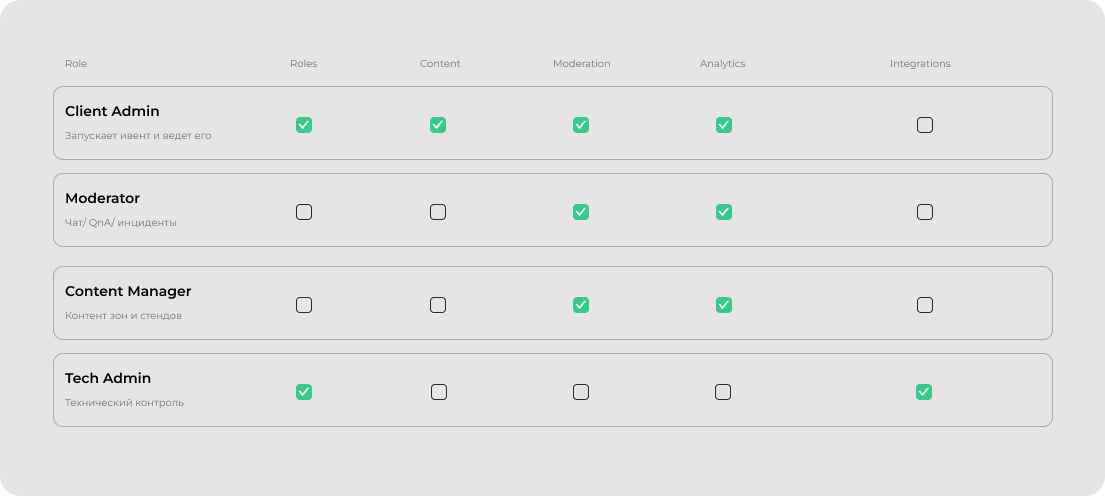Uncheck Content permission for Client Admin
The height and width of the screenshot is (496, 1105).
(x=438, y=125)
